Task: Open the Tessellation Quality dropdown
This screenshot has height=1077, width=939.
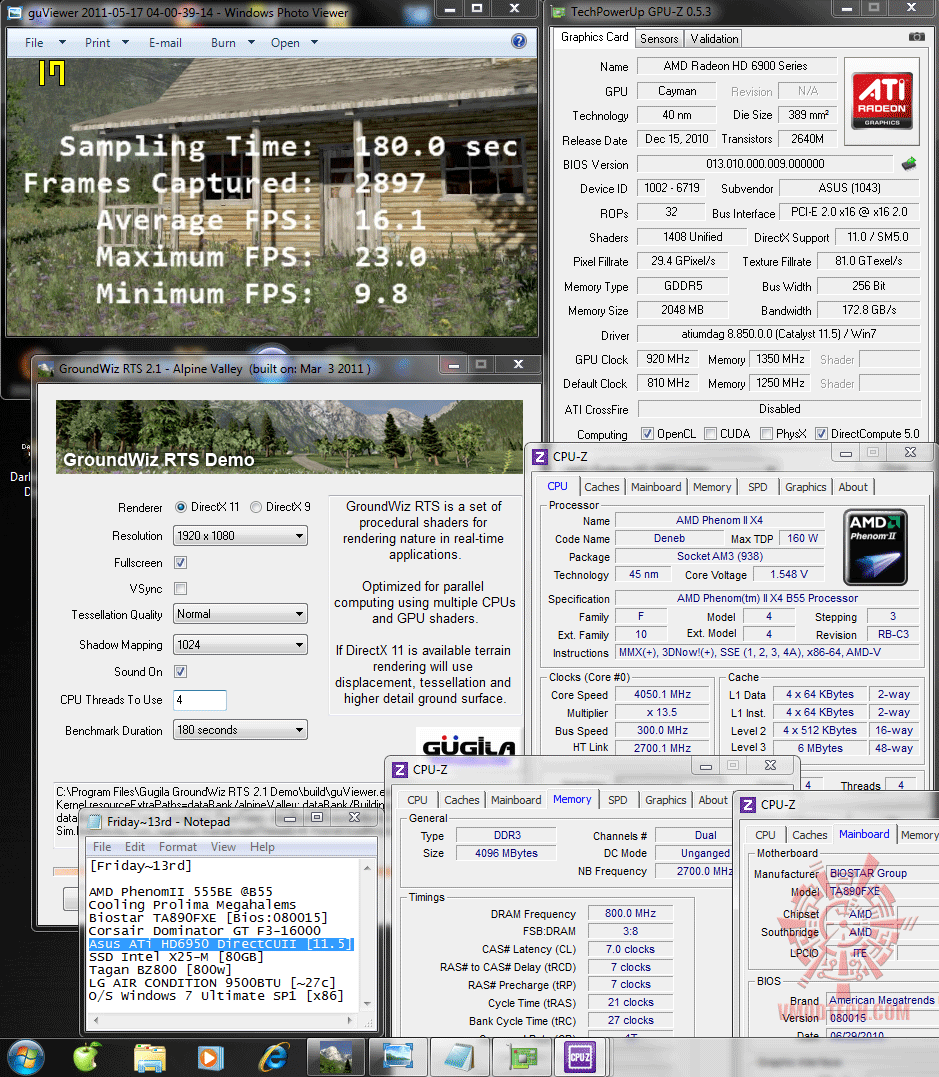Action: click(240, 614)
